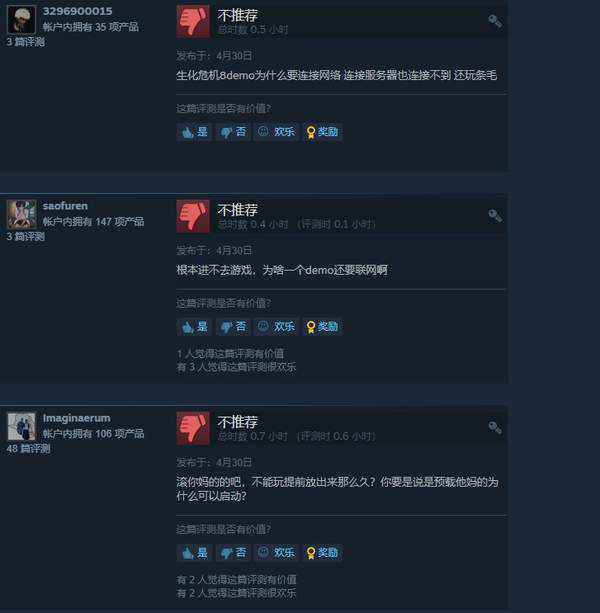The height and width of the screenshot is (613, 600).
Task: Vote 是 (yes) on Imaginaerum's review
Action: point(194,553)
